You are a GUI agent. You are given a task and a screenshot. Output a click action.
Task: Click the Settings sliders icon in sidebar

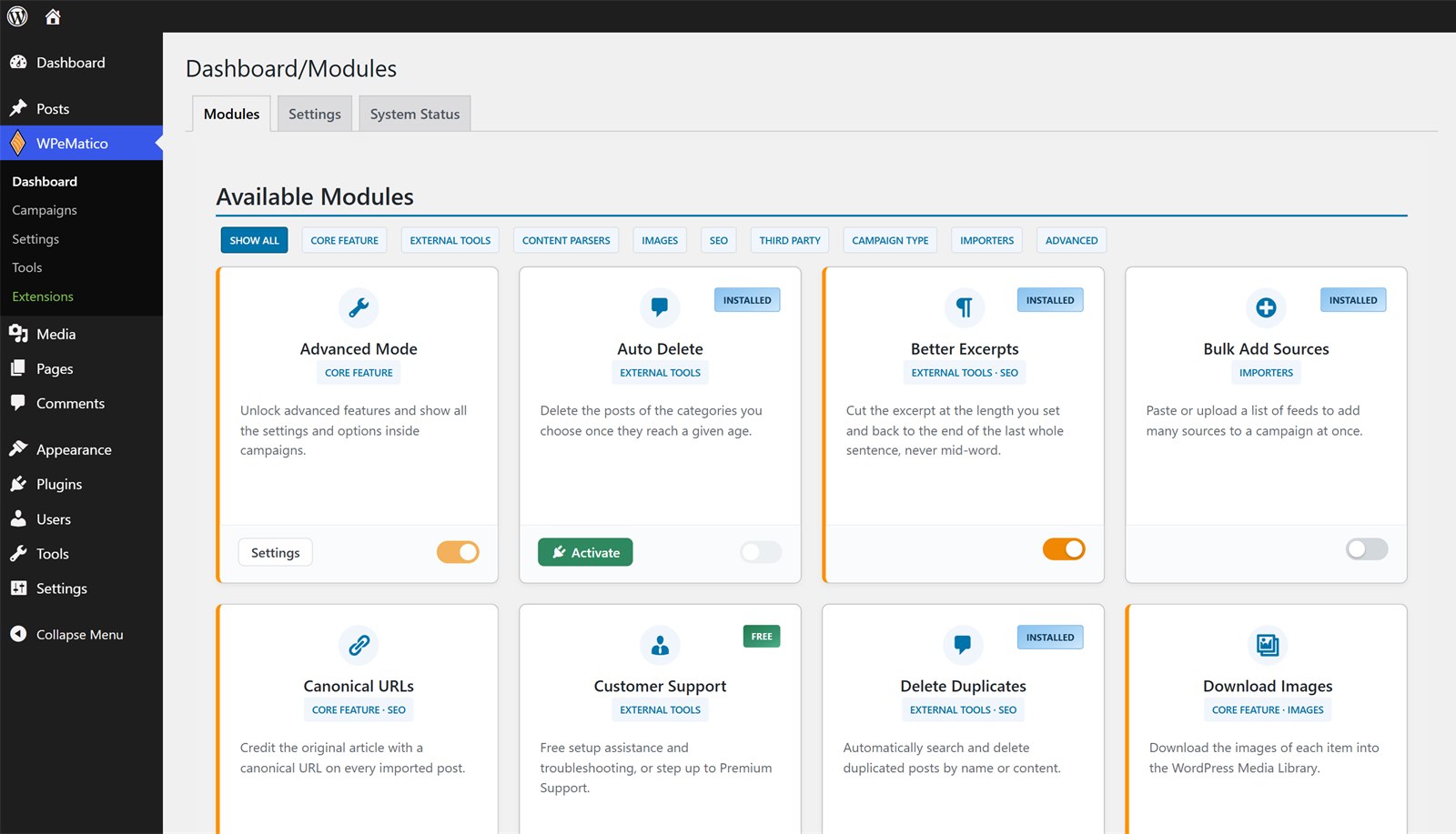18,588
